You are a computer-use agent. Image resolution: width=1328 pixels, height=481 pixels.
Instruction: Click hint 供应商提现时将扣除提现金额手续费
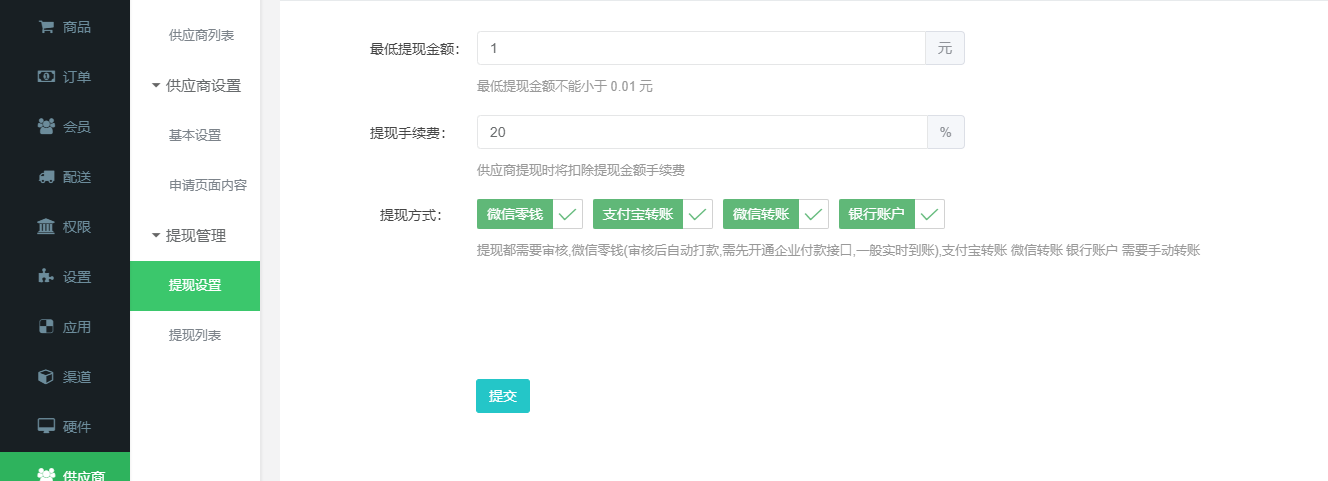tap(581, 171)
